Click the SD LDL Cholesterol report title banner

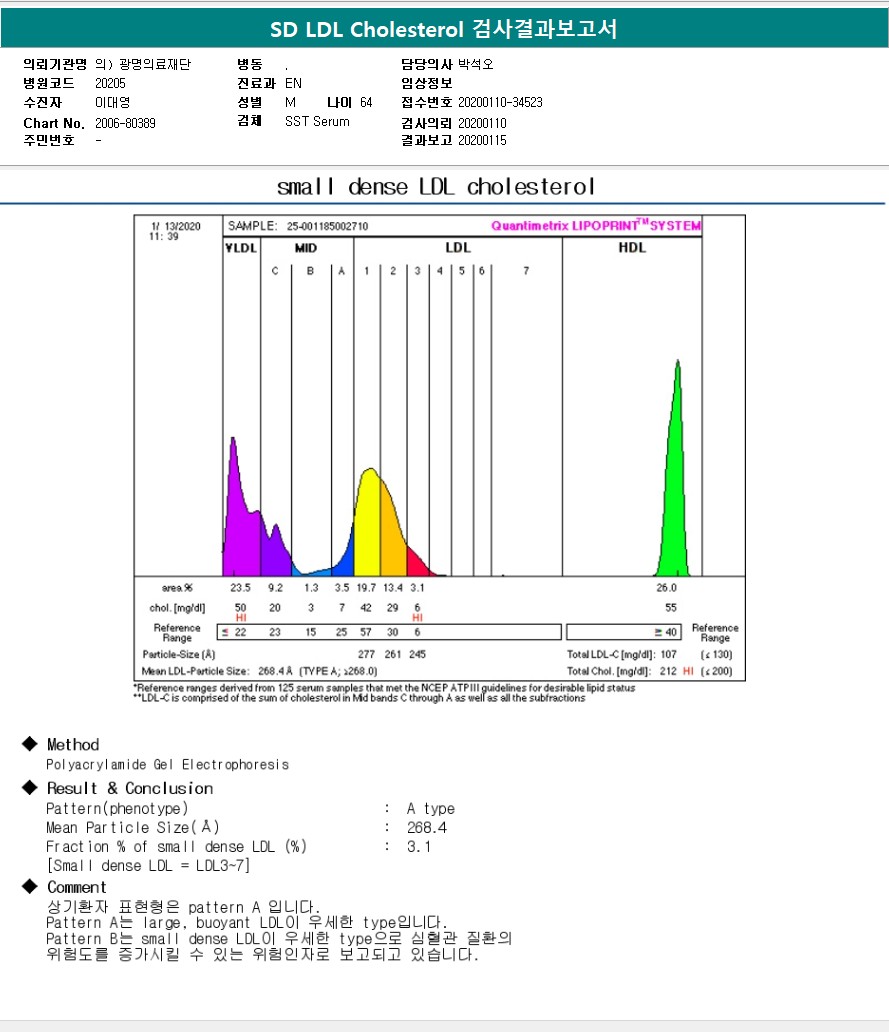444,30
